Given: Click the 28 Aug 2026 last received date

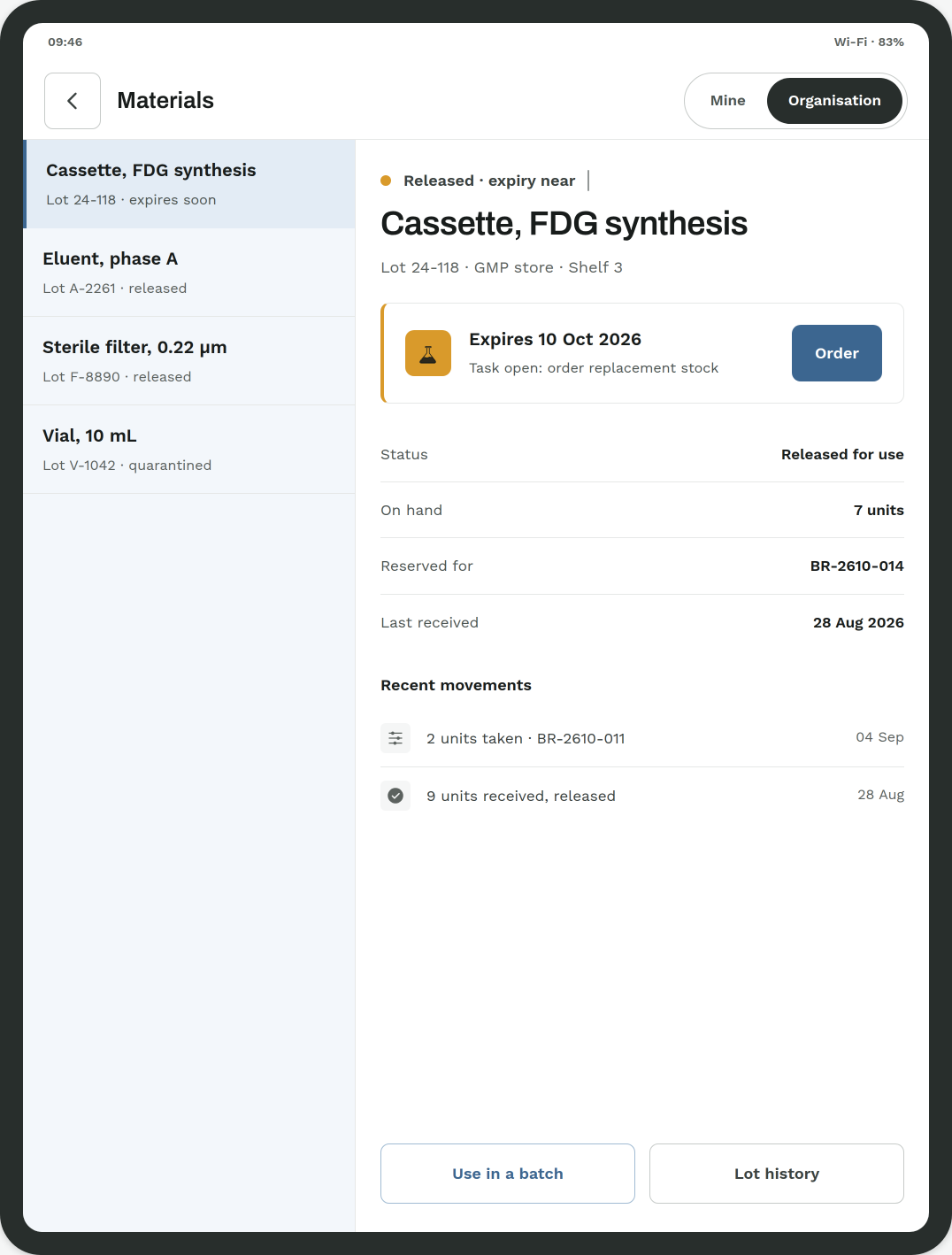Looking at the screenshot, I should point(858,623).
